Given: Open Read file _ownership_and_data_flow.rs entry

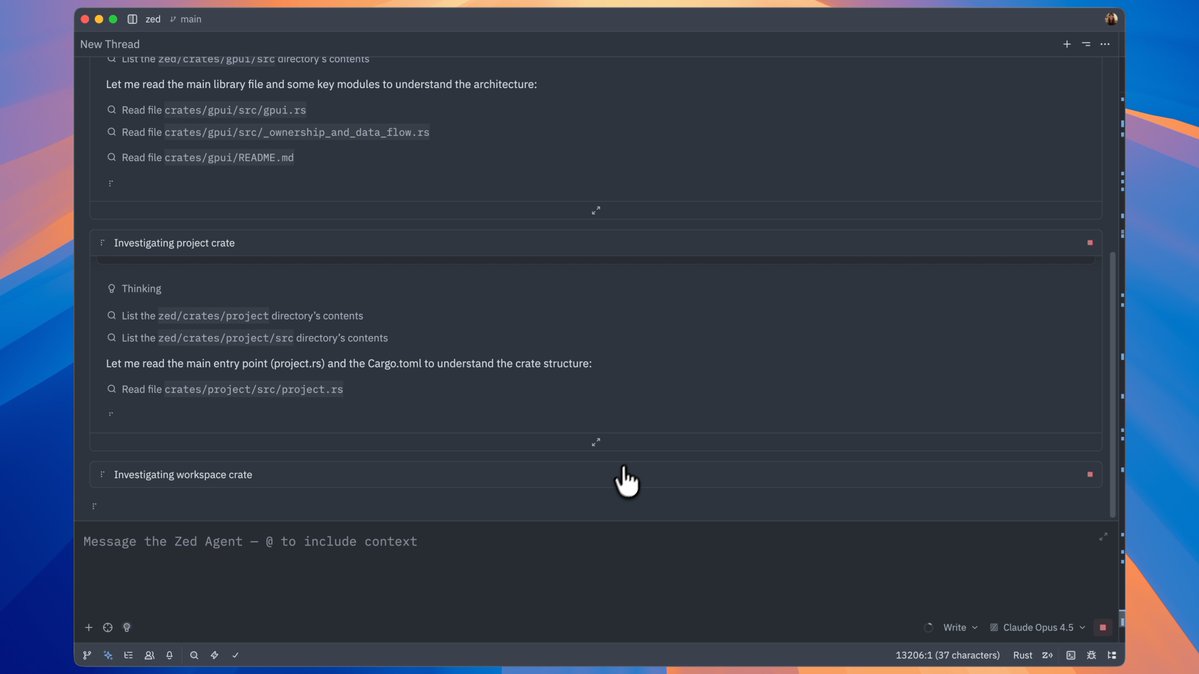Looking at the screenshot, I should tap(268, 132).
